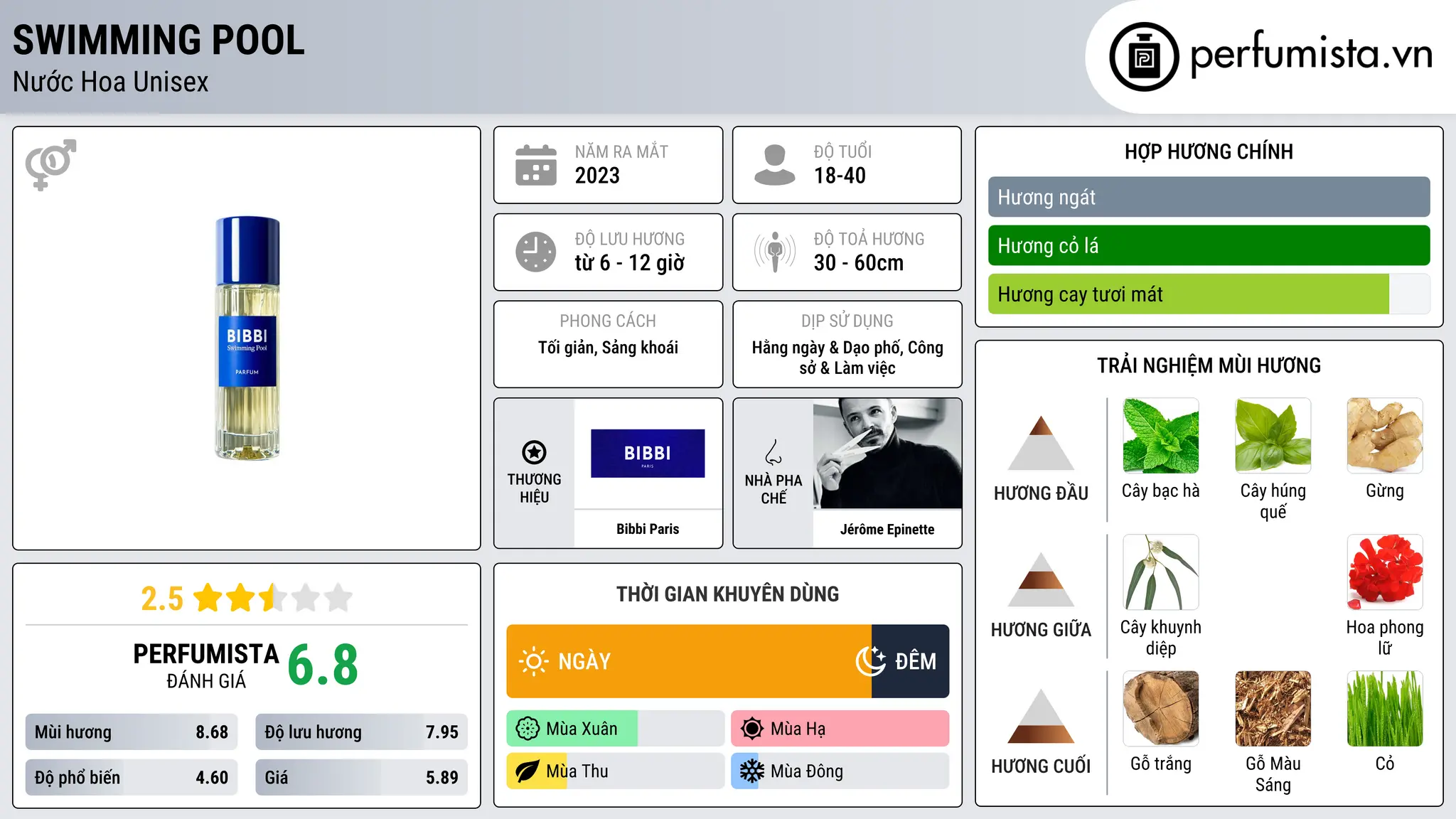
Task: Click the orange Ngày daytime bar segment
Action: pos(689,661)
